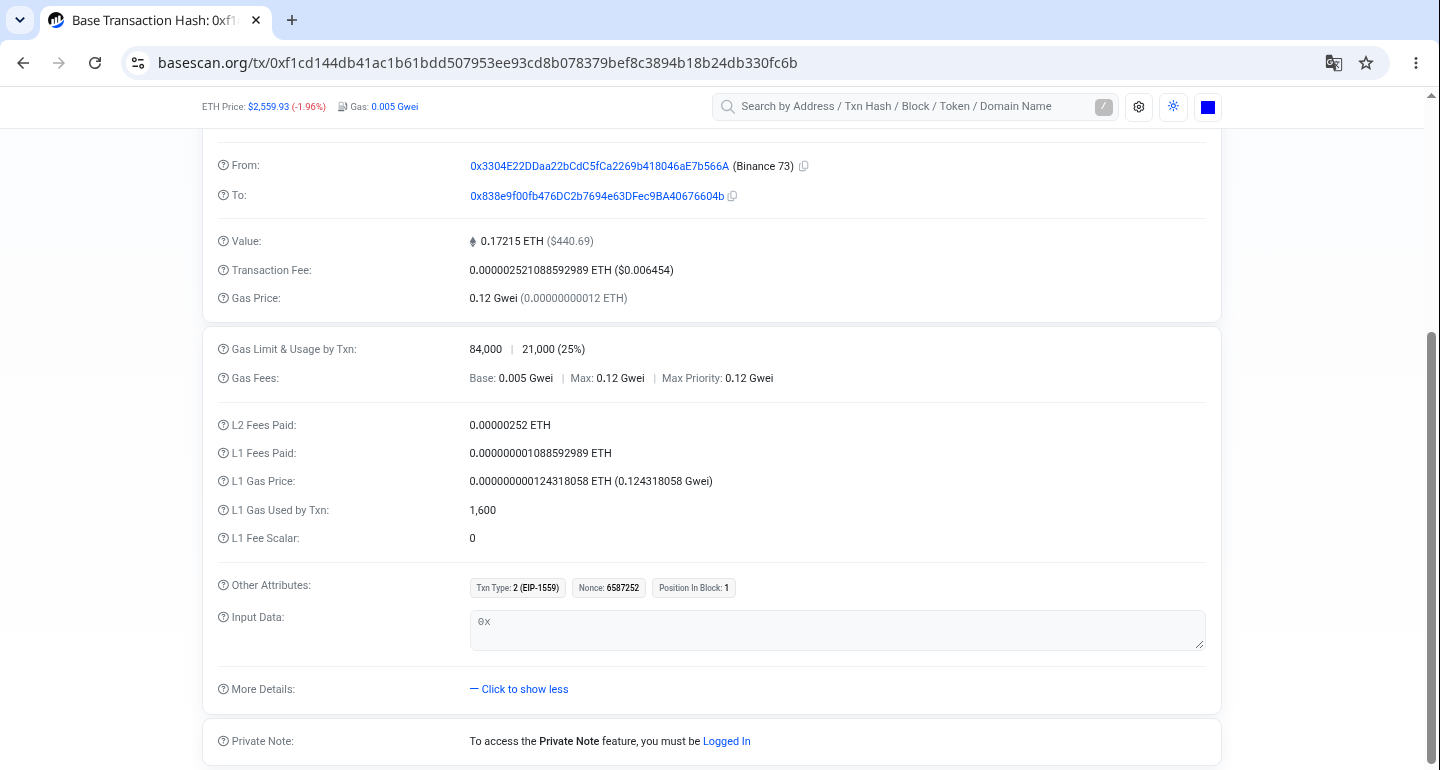This screenshot has width=1440, height=770.
Task: Collapse details with Click to show less
Action: pos(519,689)
